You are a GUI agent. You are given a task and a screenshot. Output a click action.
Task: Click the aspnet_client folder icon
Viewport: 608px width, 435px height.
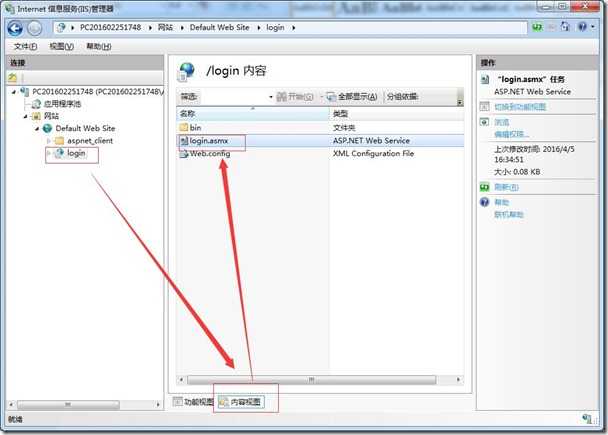coord(59,141)
